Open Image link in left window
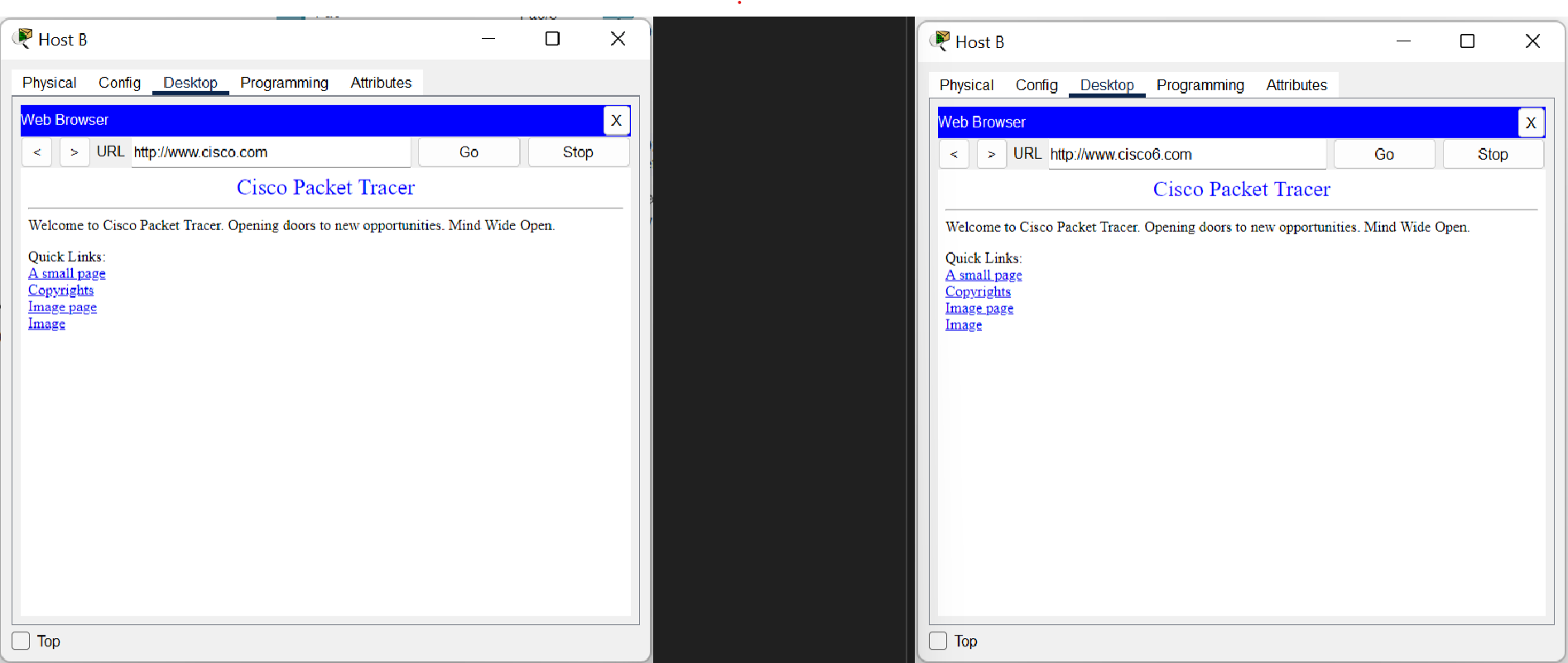This screenshot has width=1568, height=663. pos(46,324)
